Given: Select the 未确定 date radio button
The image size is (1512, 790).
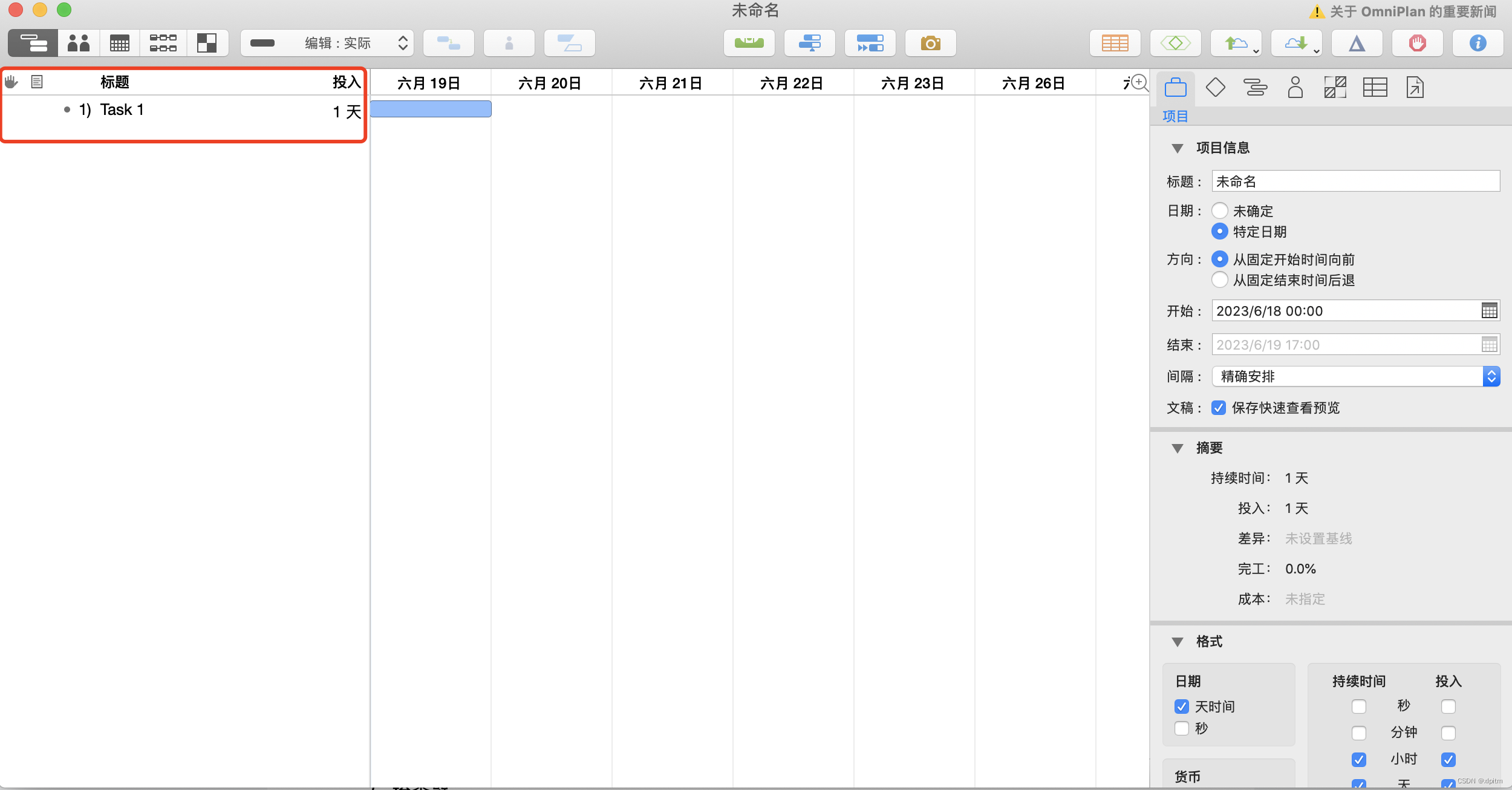Looking at the screenshot, I should point(1220,211).
